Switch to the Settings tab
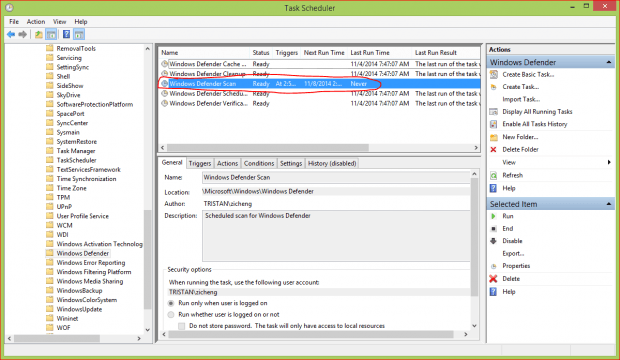The width and height of the screenshot is (620, 360). point(291,163)
